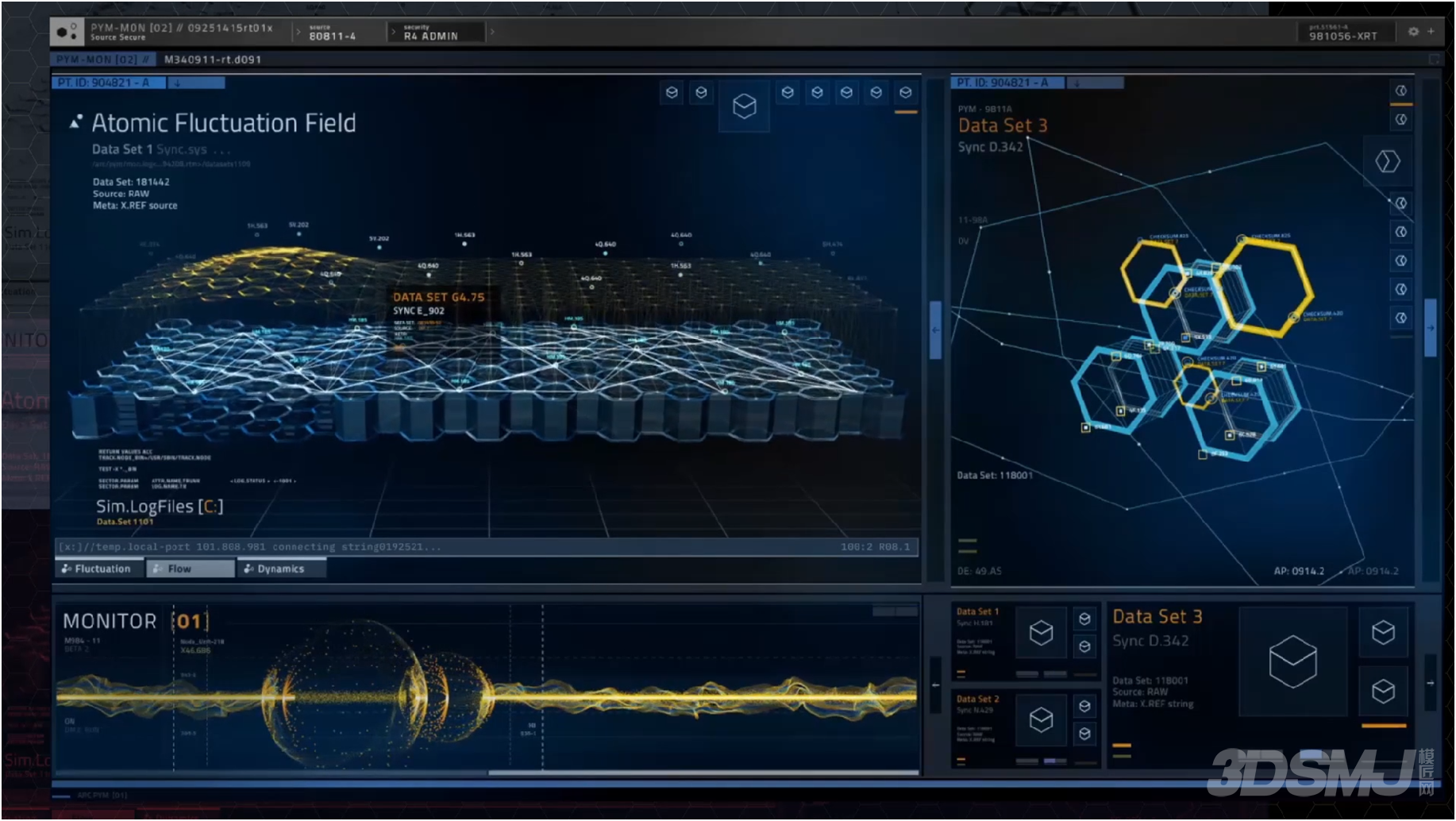Click the lower right cube icon above the orange bar
Screen dimensions: 1456x821
(1383, 692)
